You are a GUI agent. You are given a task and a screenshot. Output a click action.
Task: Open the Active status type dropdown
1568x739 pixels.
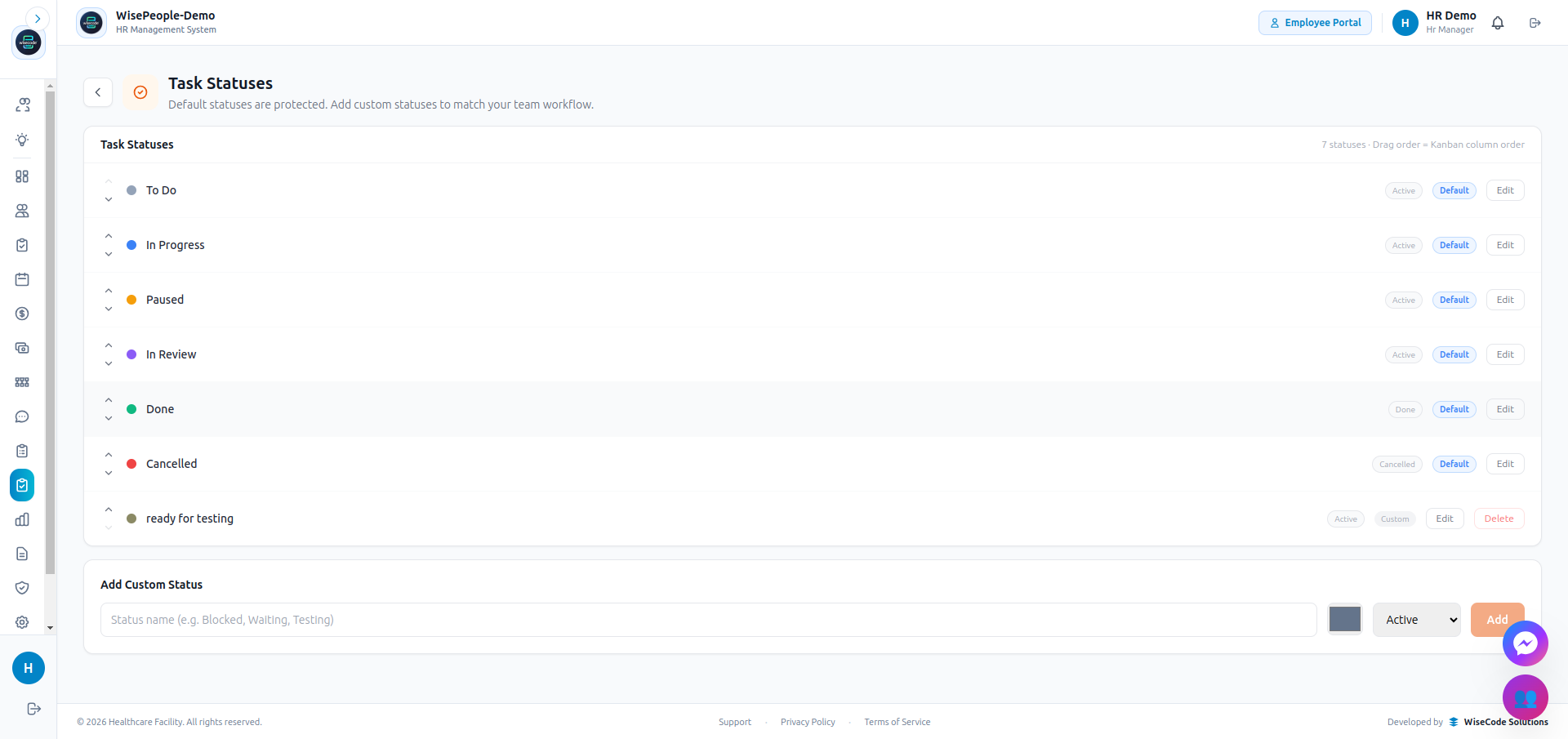[1417, 620]
